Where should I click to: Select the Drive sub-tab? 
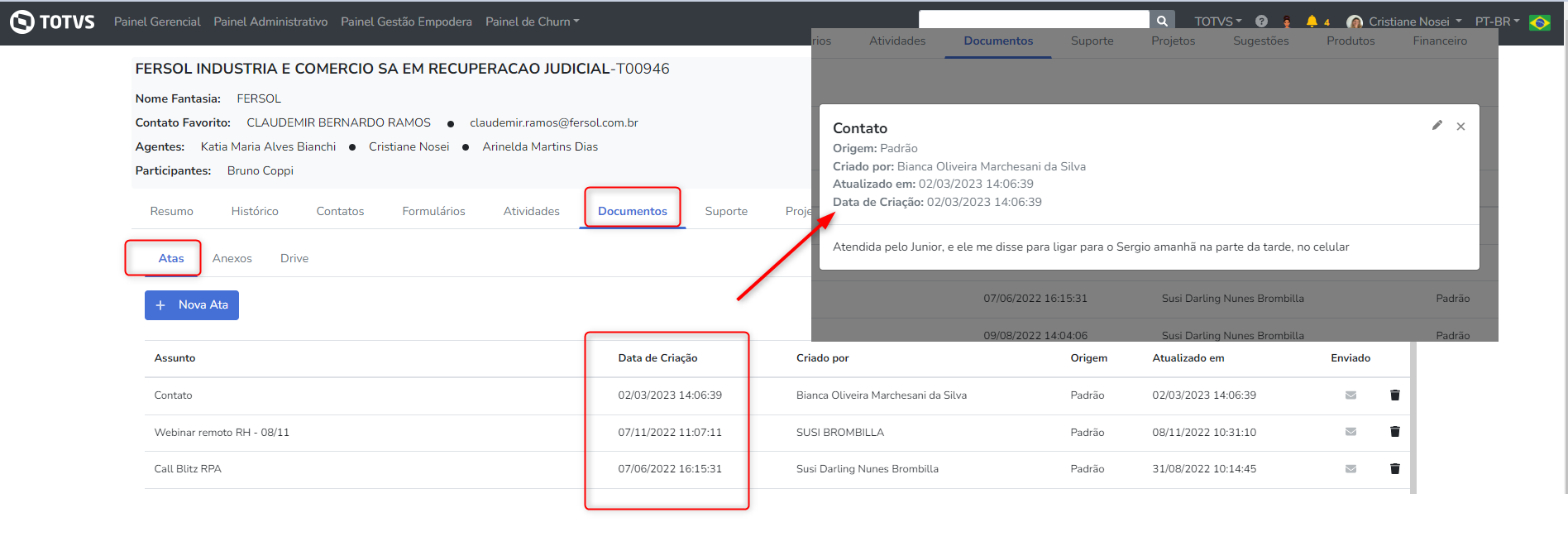click(x=294, y=258)
